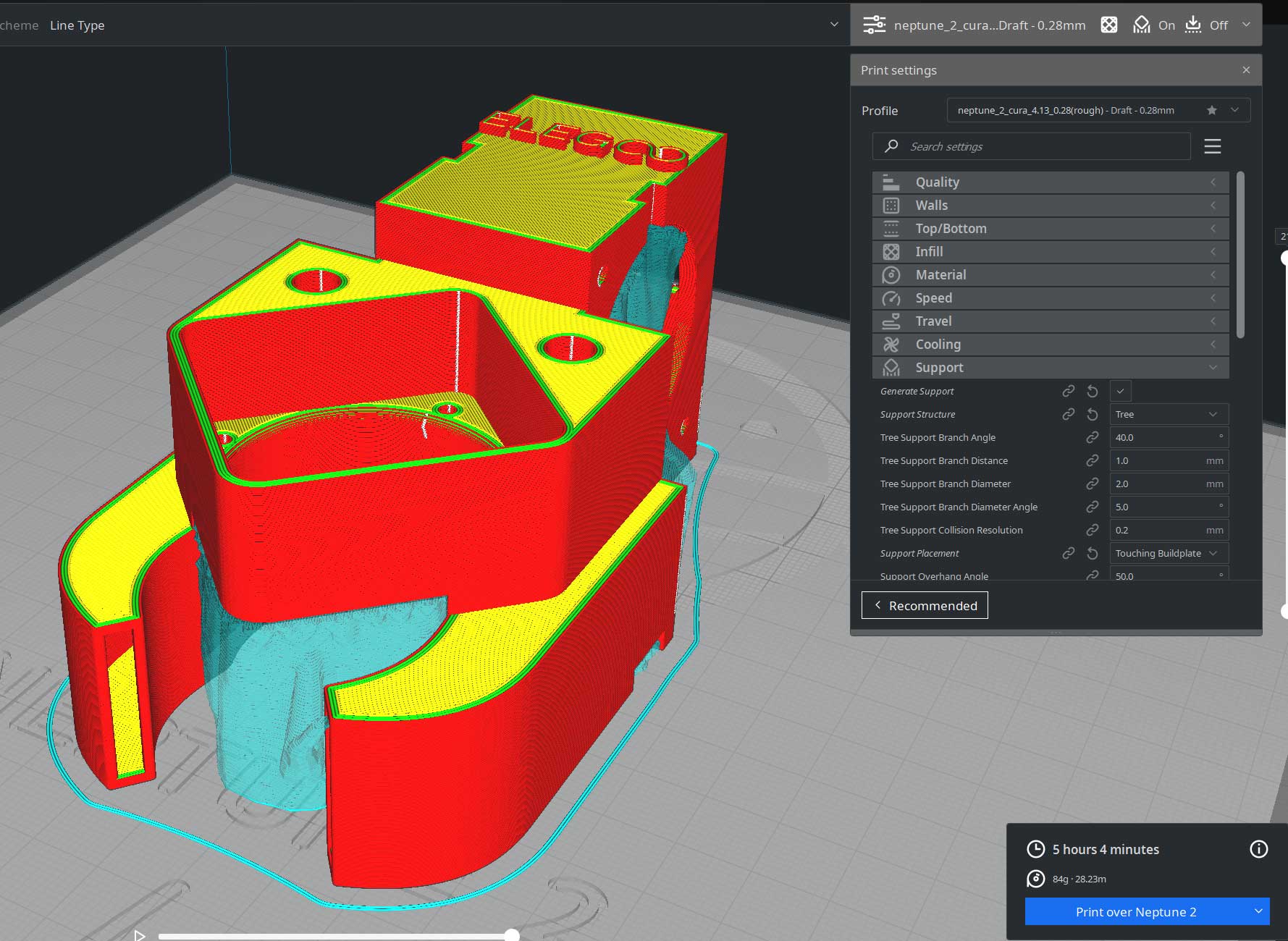Toggle the Generate Support checkbox
This screenshot has width=1288, height=941.
coord(1120,391)
